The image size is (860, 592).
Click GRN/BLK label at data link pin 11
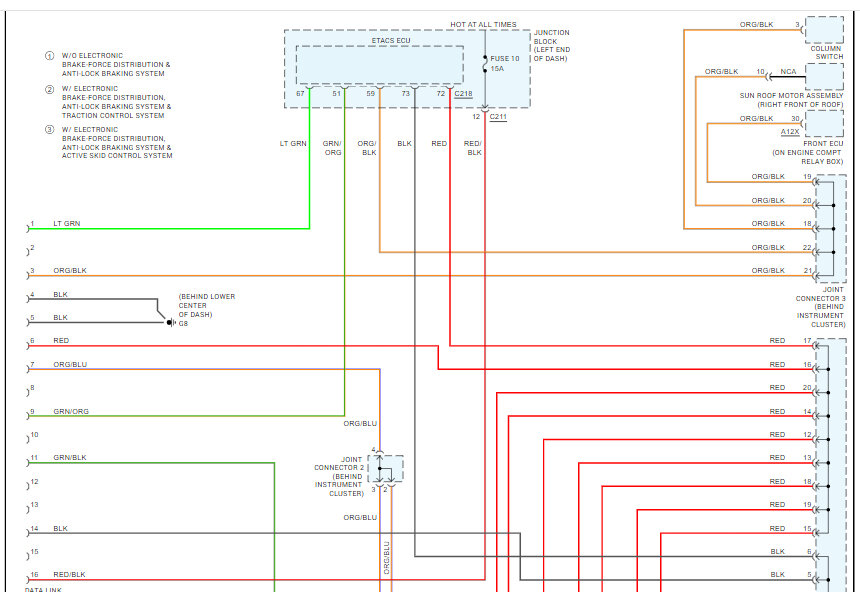[x=70, y=458]
